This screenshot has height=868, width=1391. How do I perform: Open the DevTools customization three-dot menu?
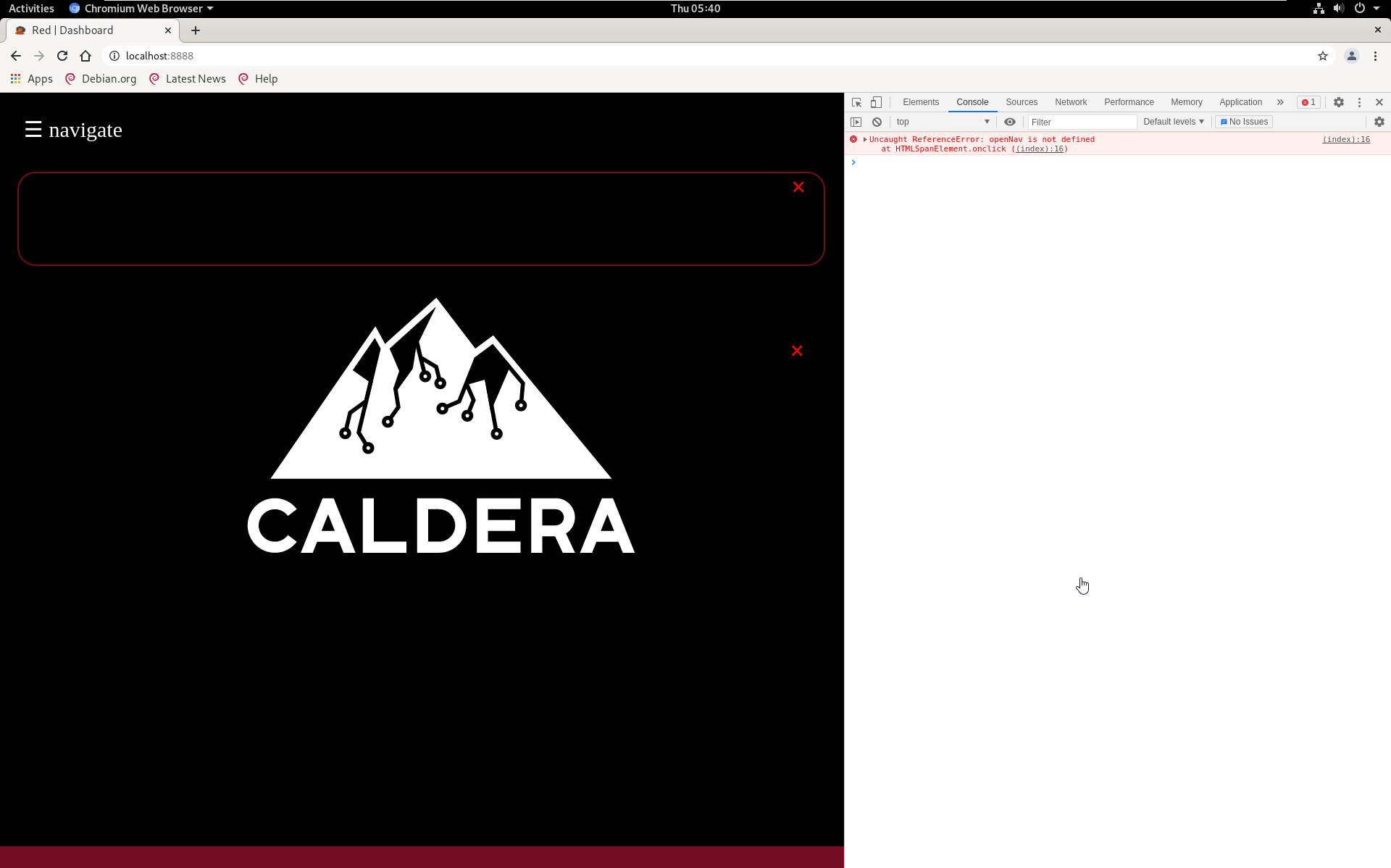1360,102
